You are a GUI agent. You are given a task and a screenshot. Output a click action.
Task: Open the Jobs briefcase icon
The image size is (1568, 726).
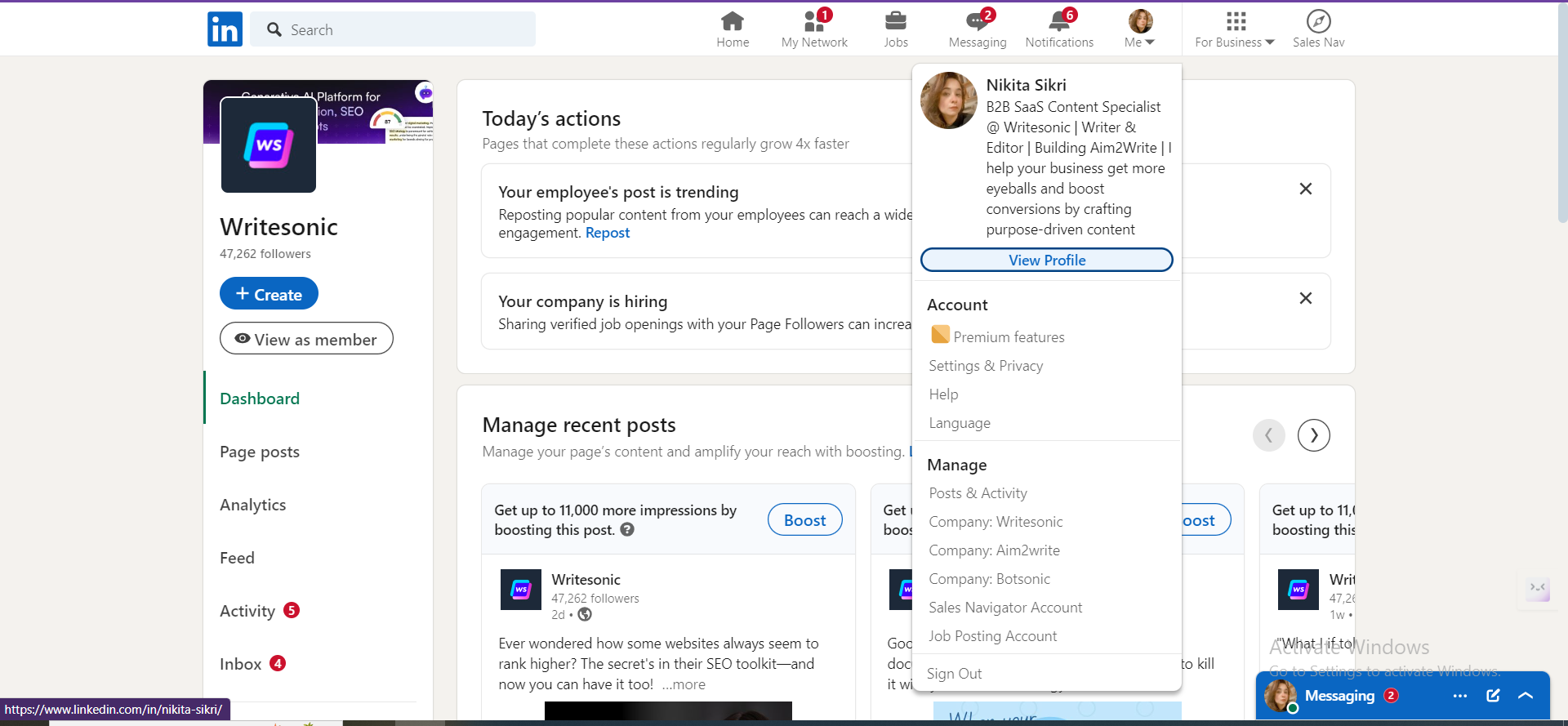[896, 20]
